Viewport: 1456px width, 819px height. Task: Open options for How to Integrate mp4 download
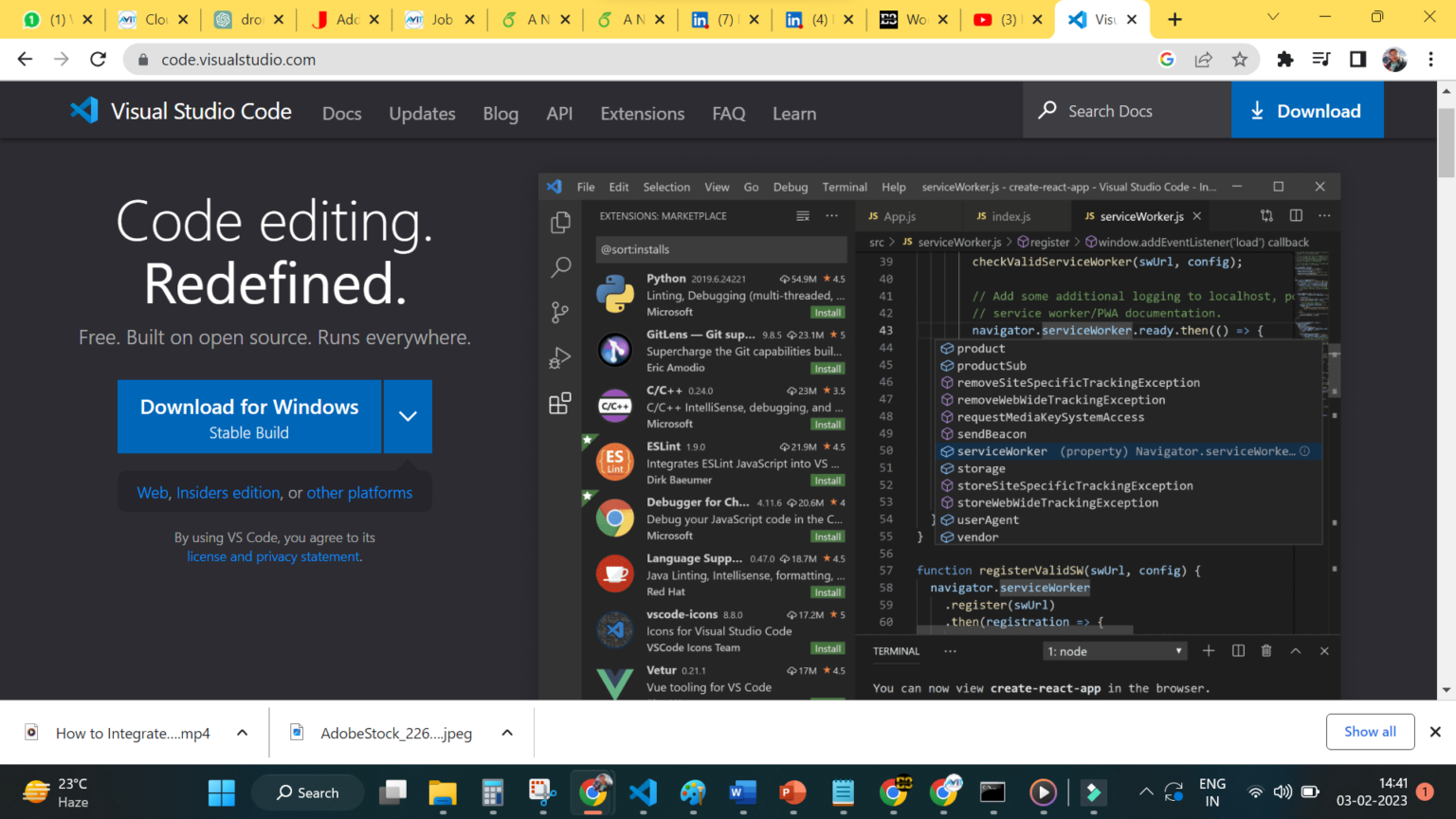[x=243, y=733]
